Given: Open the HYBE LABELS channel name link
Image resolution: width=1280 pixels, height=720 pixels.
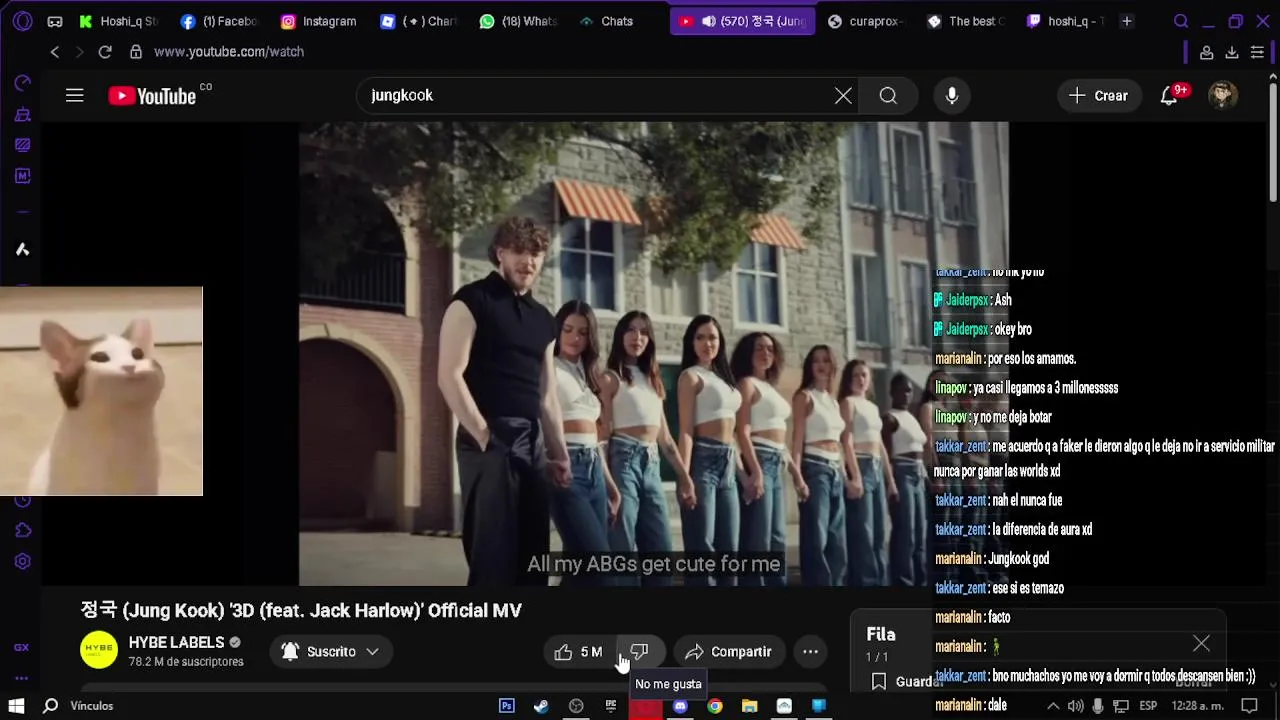Looking at the screenshot, I should pyautogui.click(x=176, y=642).
